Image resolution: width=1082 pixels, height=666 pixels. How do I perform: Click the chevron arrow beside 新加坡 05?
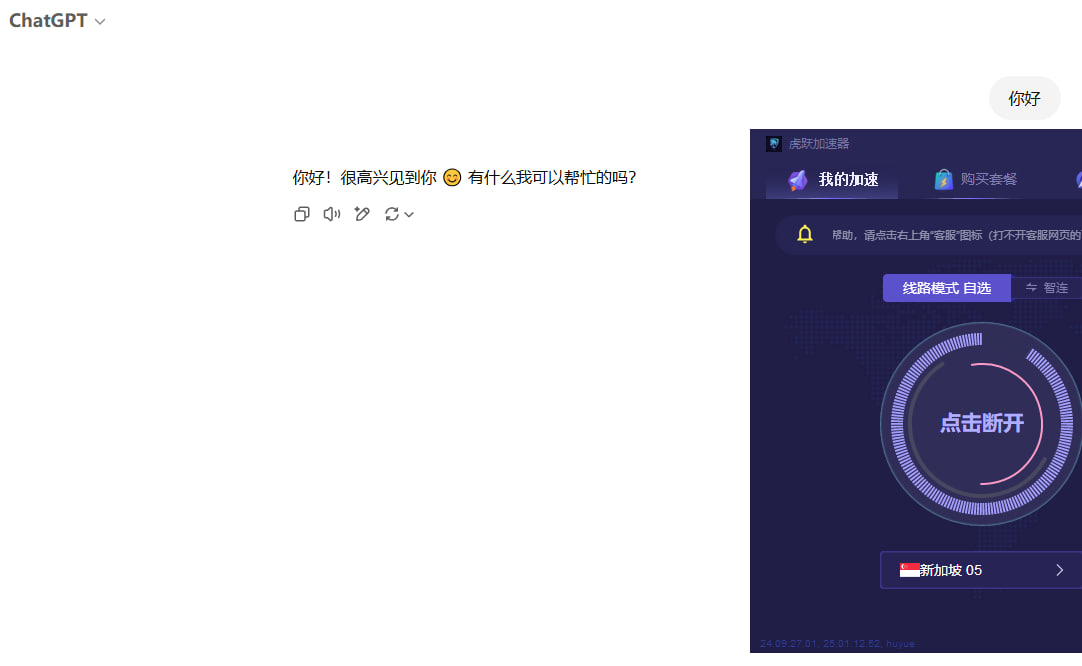coord(1059,570)
